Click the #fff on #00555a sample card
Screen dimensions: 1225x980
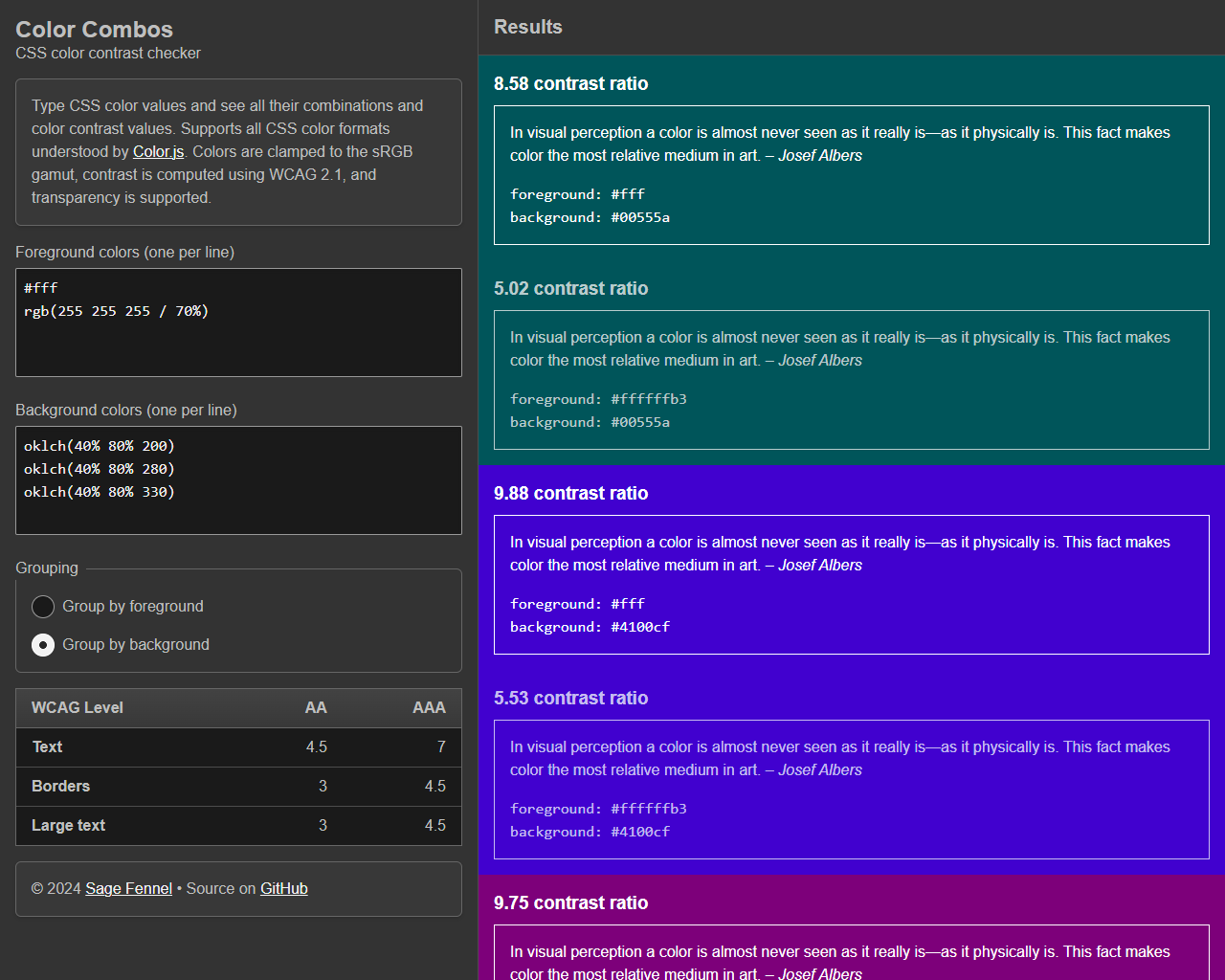(x=852, y=175)
